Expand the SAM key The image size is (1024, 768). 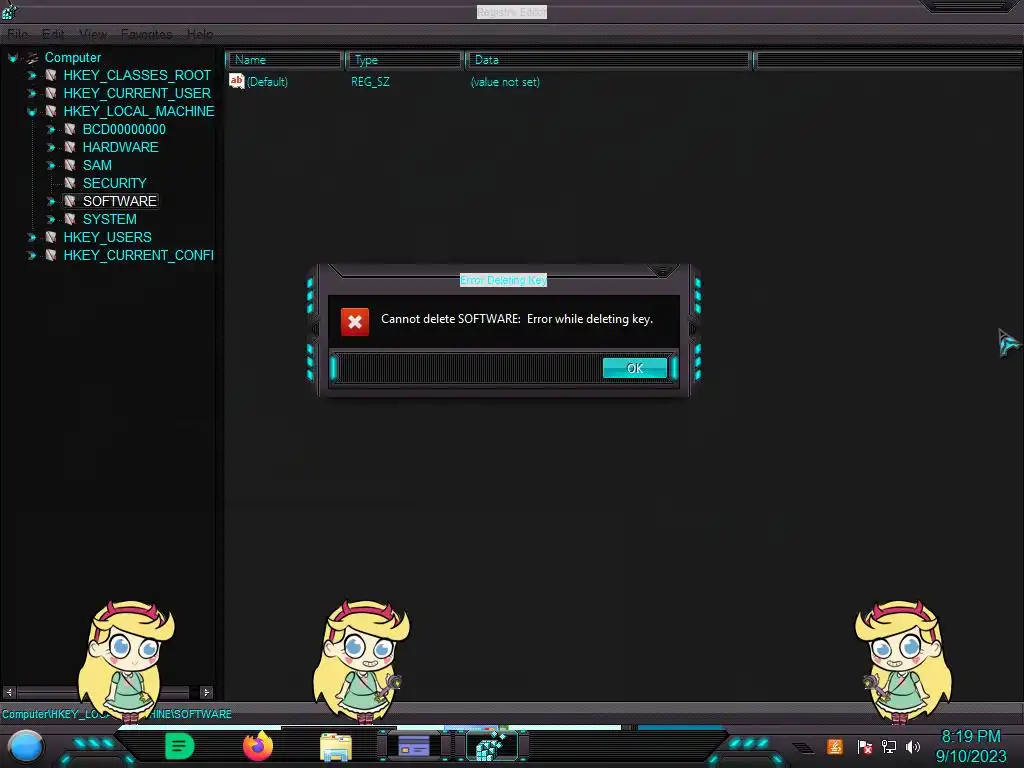pyautogui.click(x=51, y=165)
